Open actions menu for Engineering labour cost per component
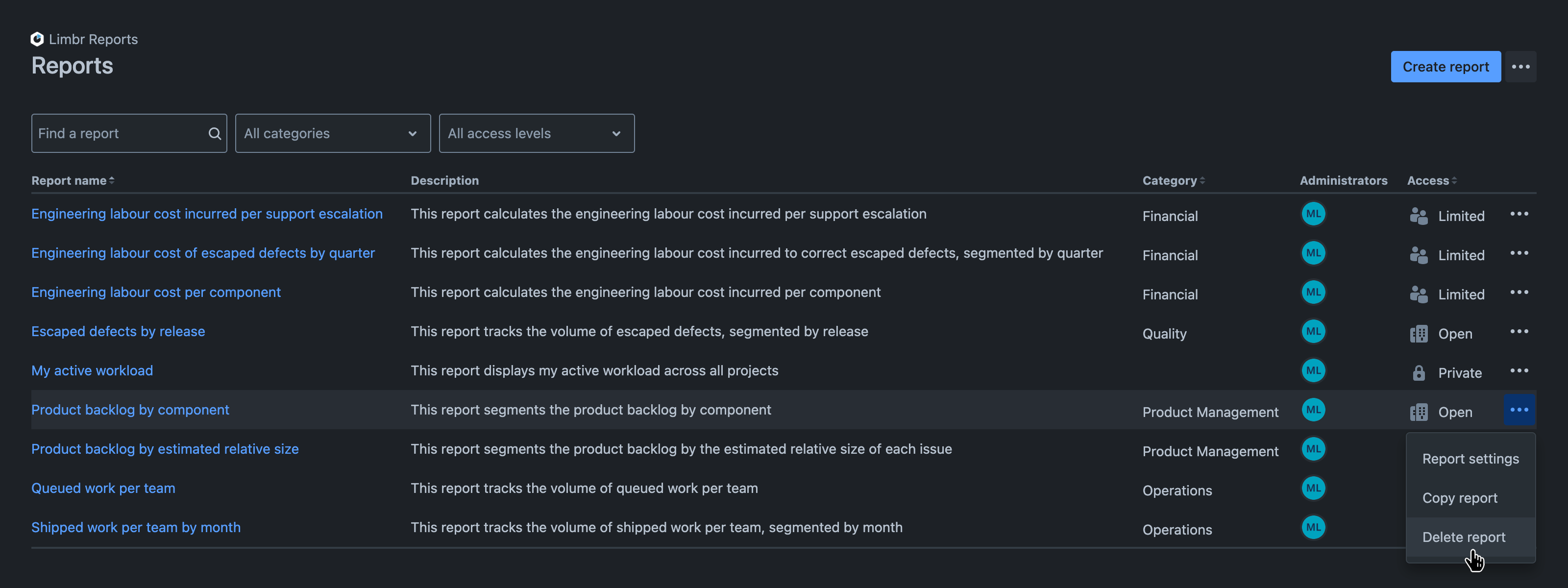Image resolution: width=1568 pixels, height=588 pixels. click(1519, 292)
